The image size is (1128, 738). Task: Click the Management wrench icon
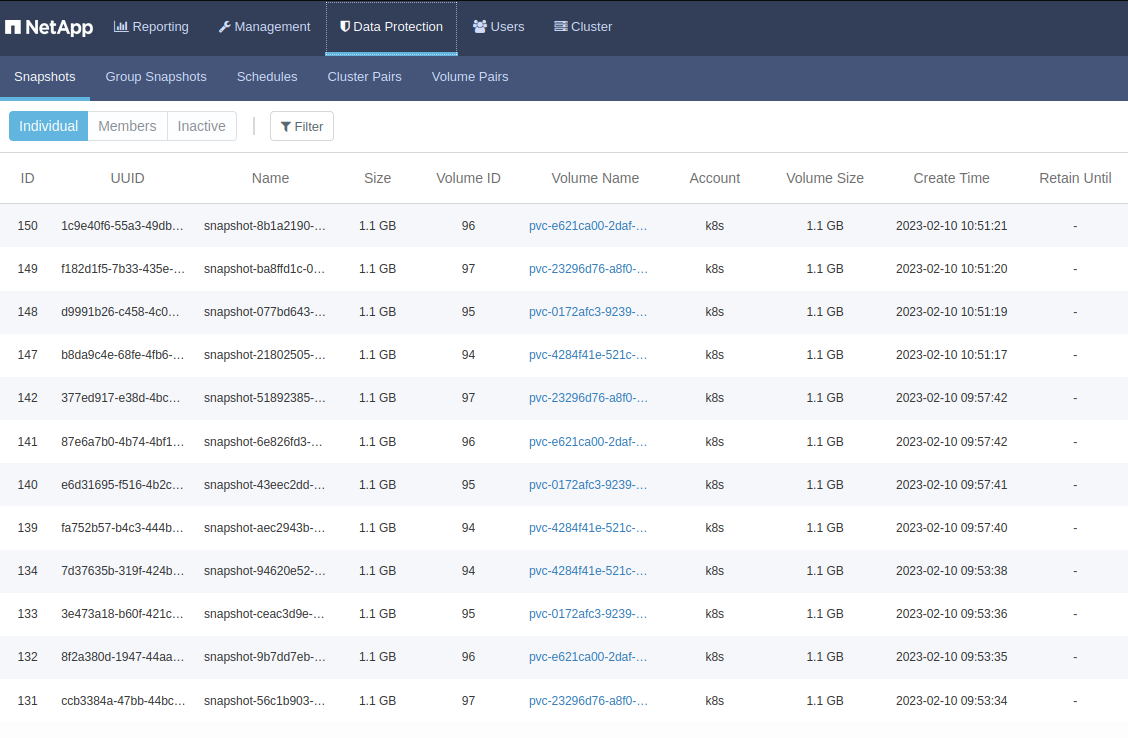224,27
